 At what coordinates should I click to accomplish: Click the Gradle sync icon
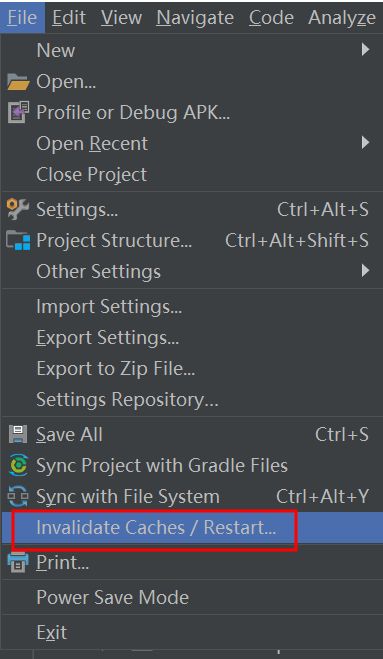tap(18, 465)
